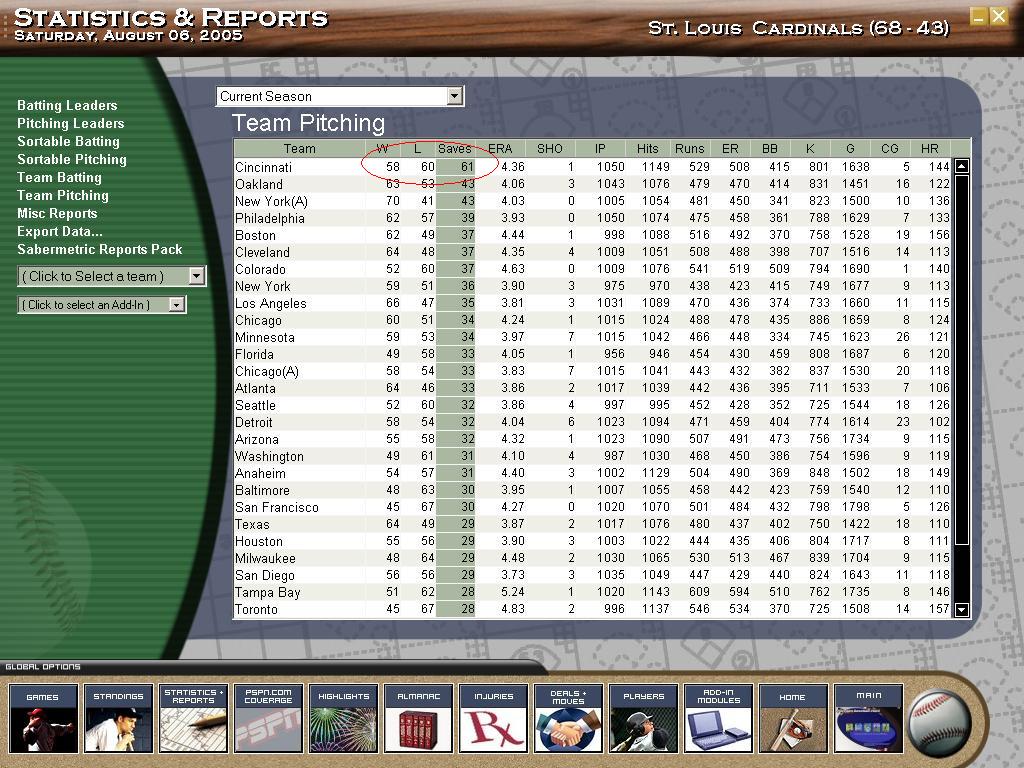
Task: Sort table by HR column header
Action: click(930, 148)
